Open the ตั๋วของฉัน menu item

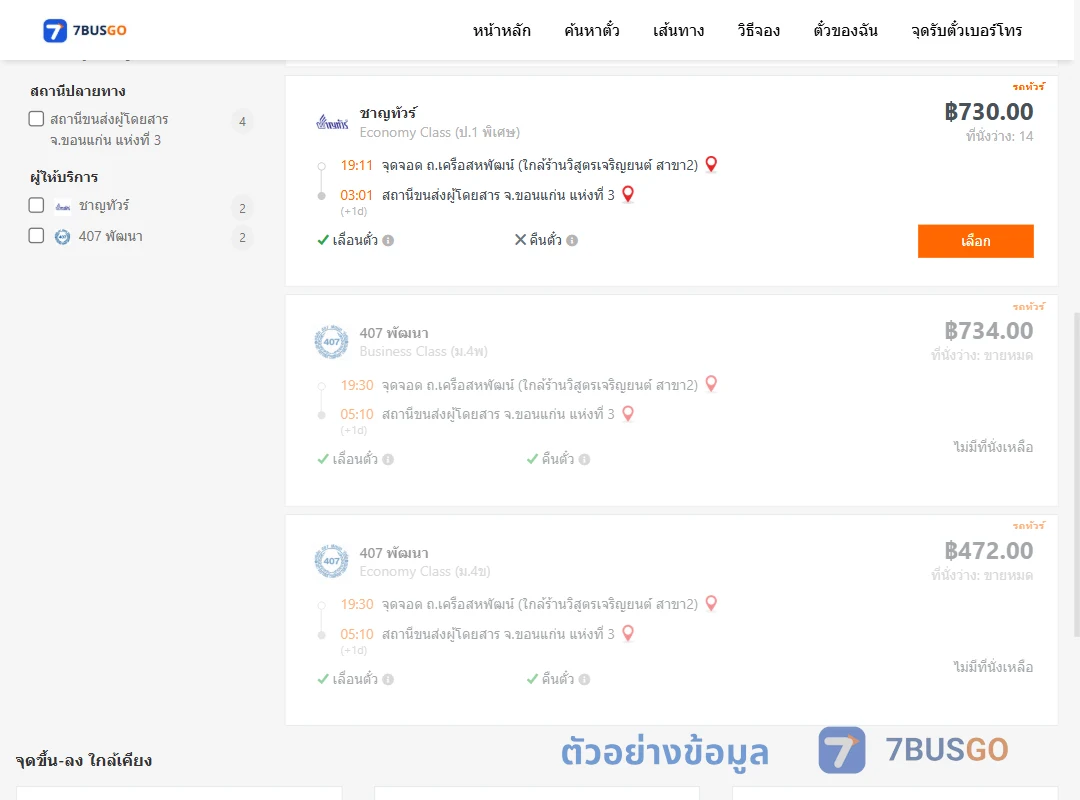point(845,30)
